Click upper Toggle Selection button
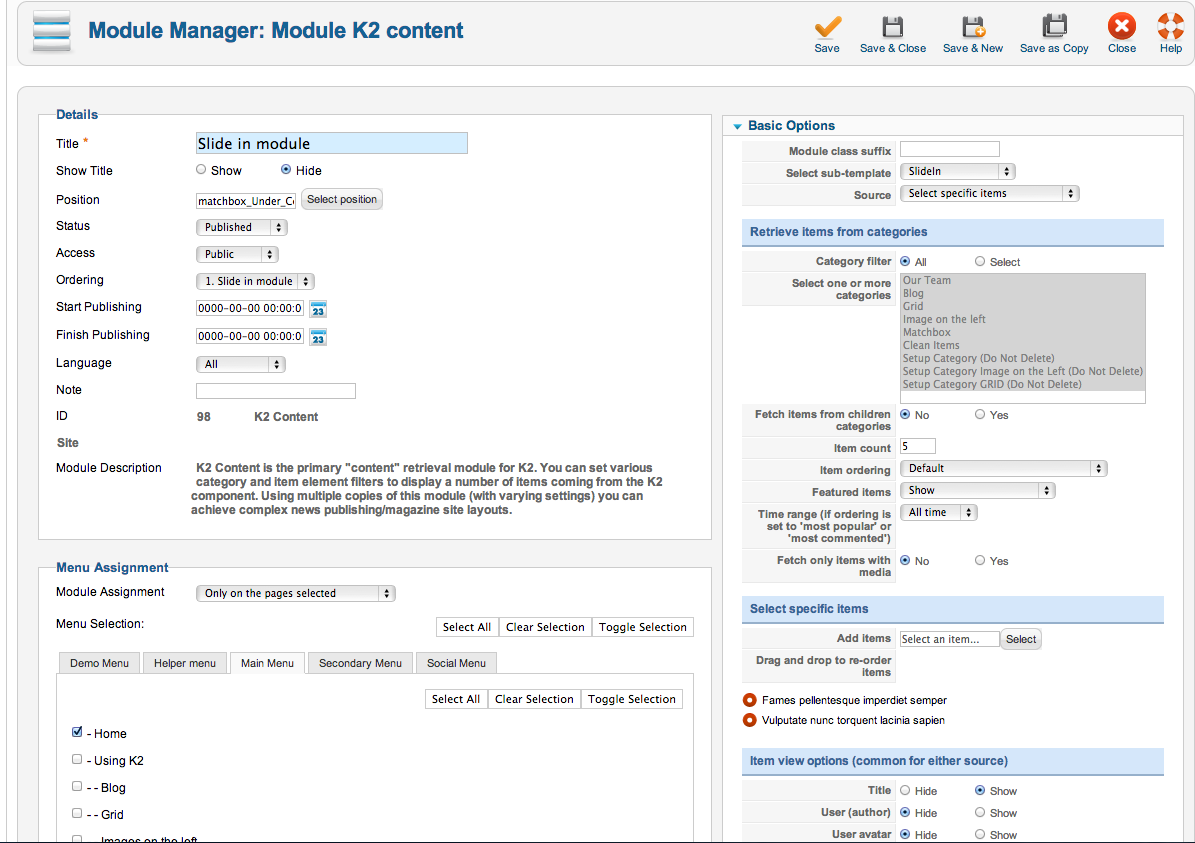This screenshot has height=843, width=1195. point(642,627)
